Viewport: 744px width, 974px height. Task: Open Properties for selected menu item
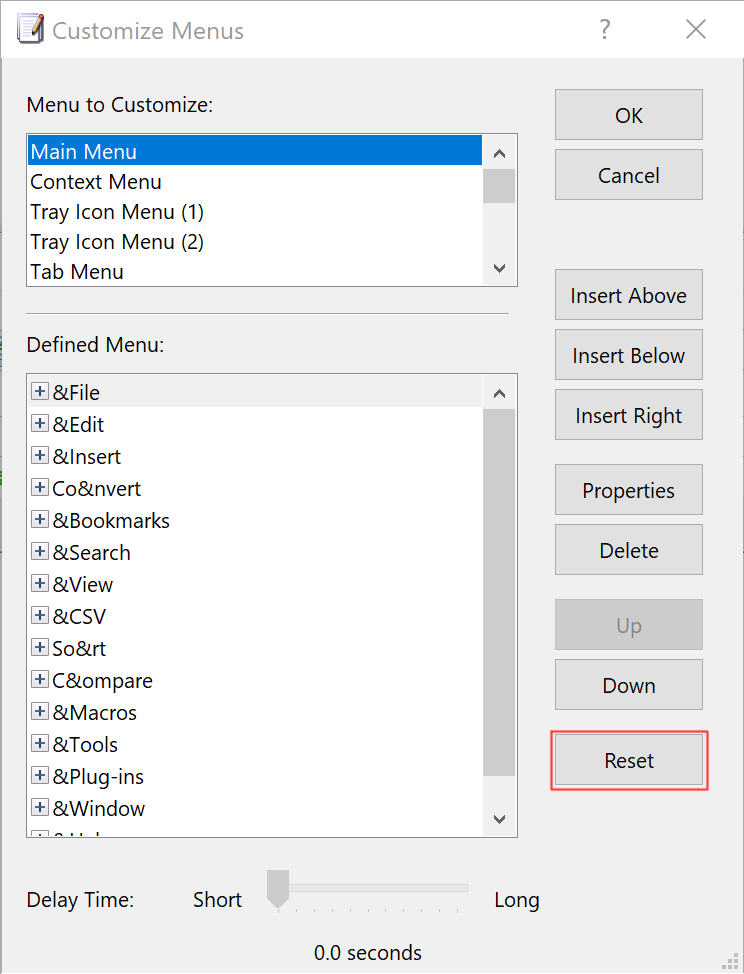(628, 490)
